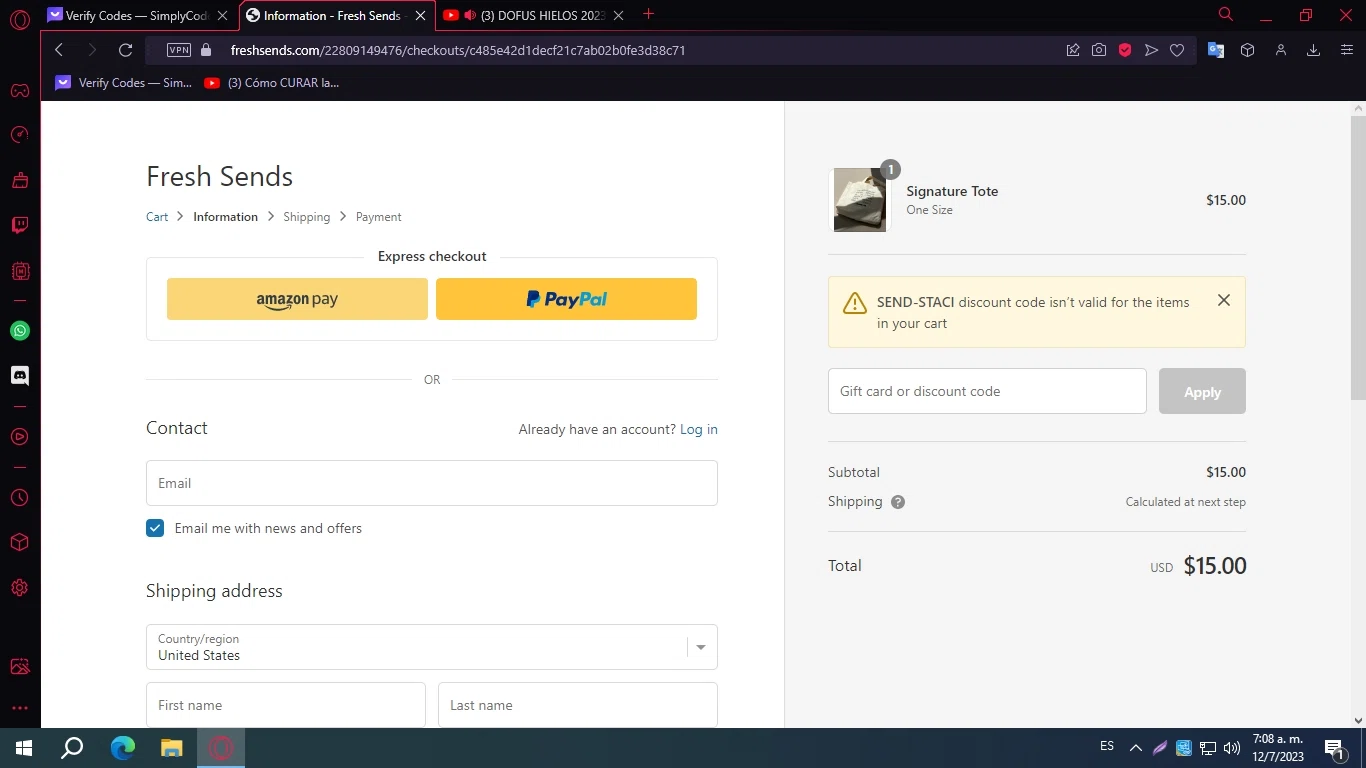
Task: Open History clock icon in sidebar
Action: click(x=20, y=497)
